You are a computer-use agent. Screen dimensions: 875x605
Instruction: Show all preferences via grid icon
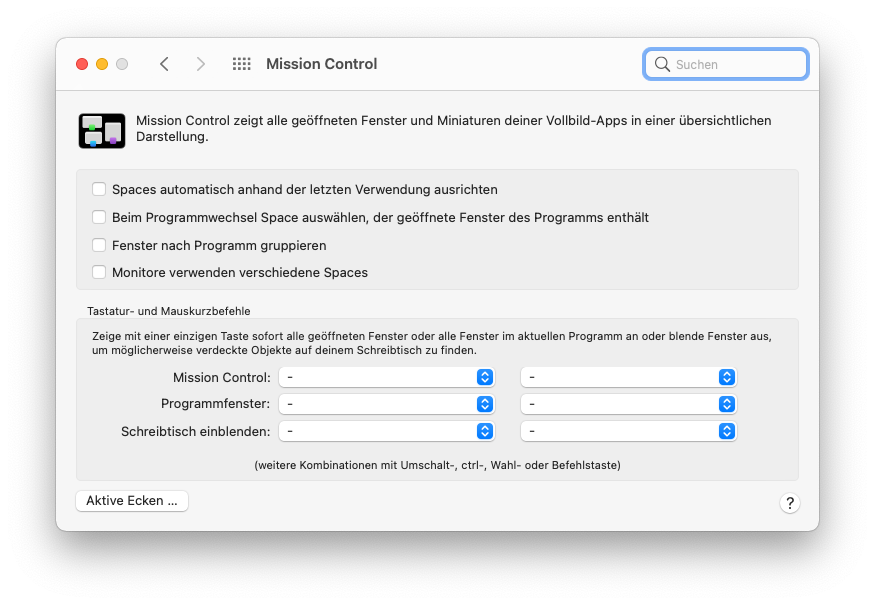point(242,64)
